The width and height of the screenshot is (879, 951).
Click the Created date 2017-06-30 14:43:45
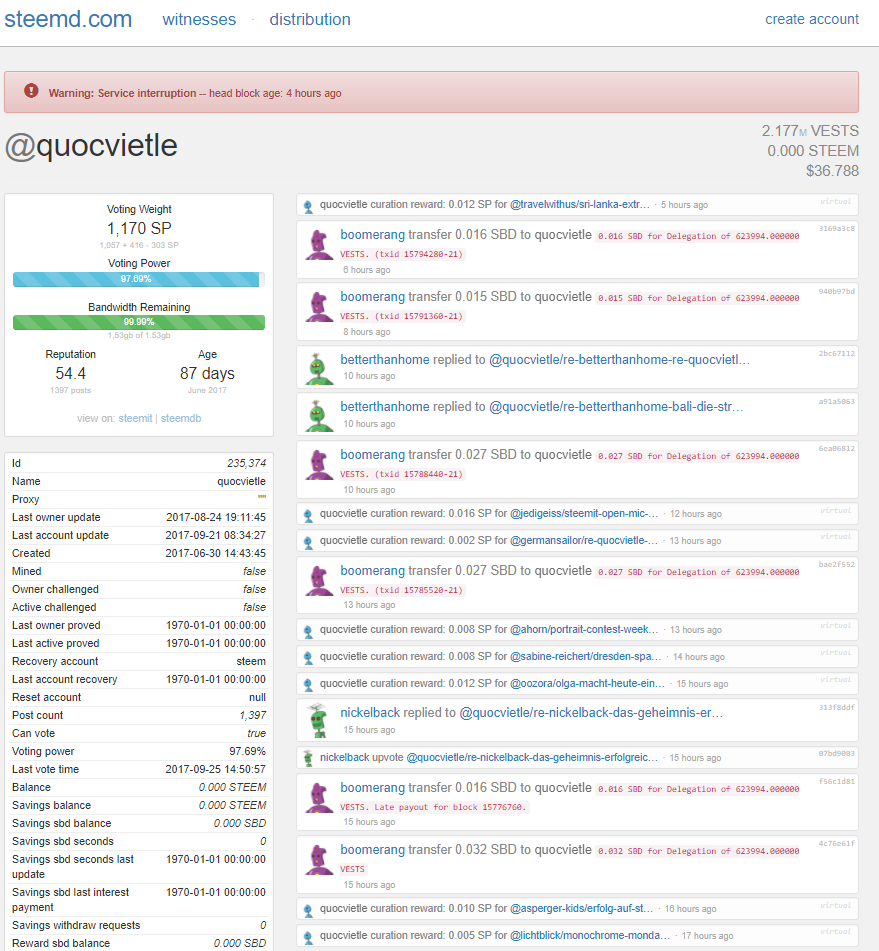point(215,554)
